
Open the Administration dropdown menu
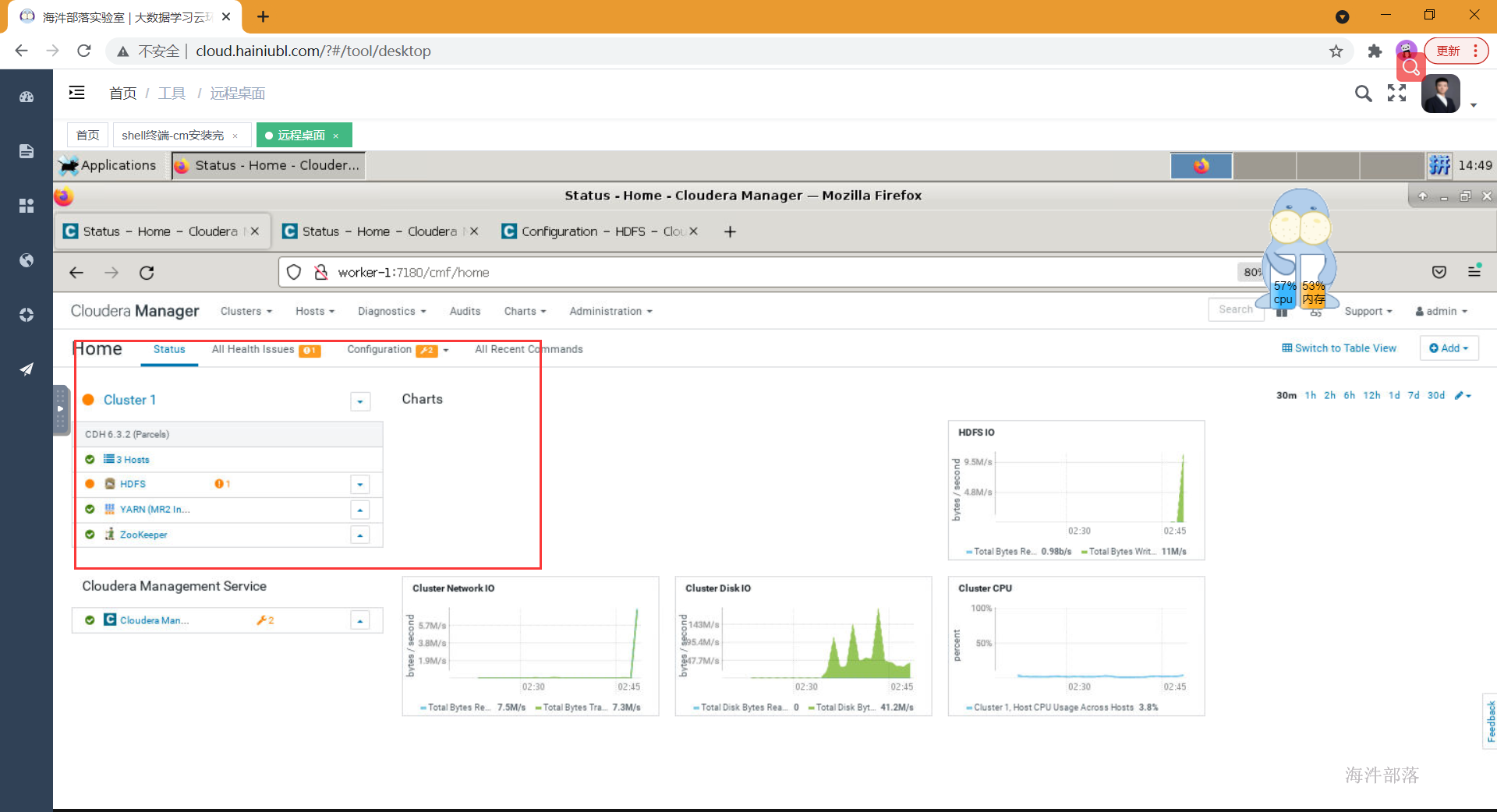click(x=610, y=311)
